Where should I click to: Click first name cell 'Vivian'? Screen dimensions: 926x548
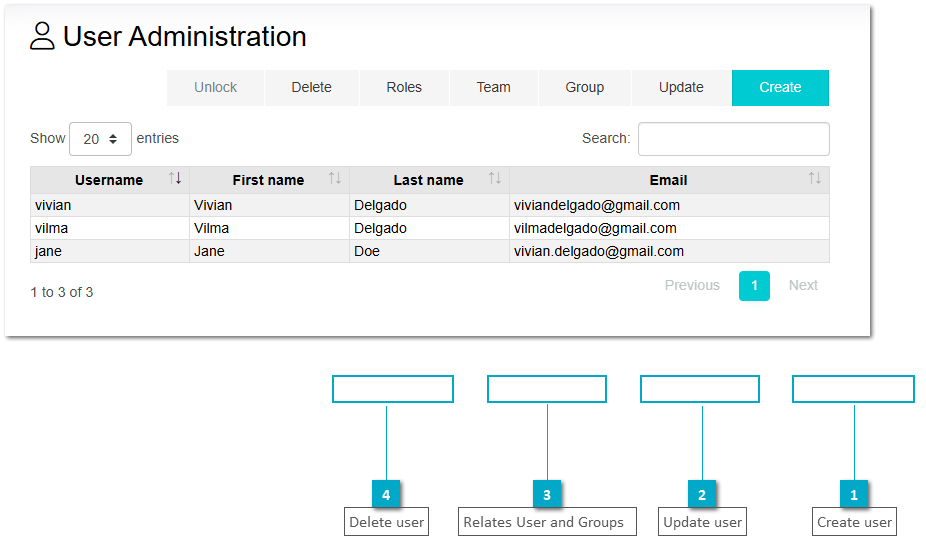[269, 205]
